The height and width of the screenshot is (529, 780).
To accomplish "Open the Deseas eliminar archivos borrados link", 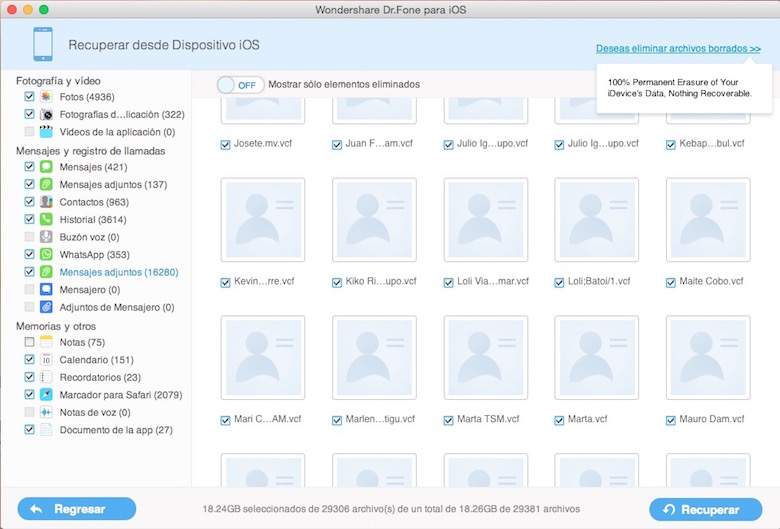I will coord(678,48).
